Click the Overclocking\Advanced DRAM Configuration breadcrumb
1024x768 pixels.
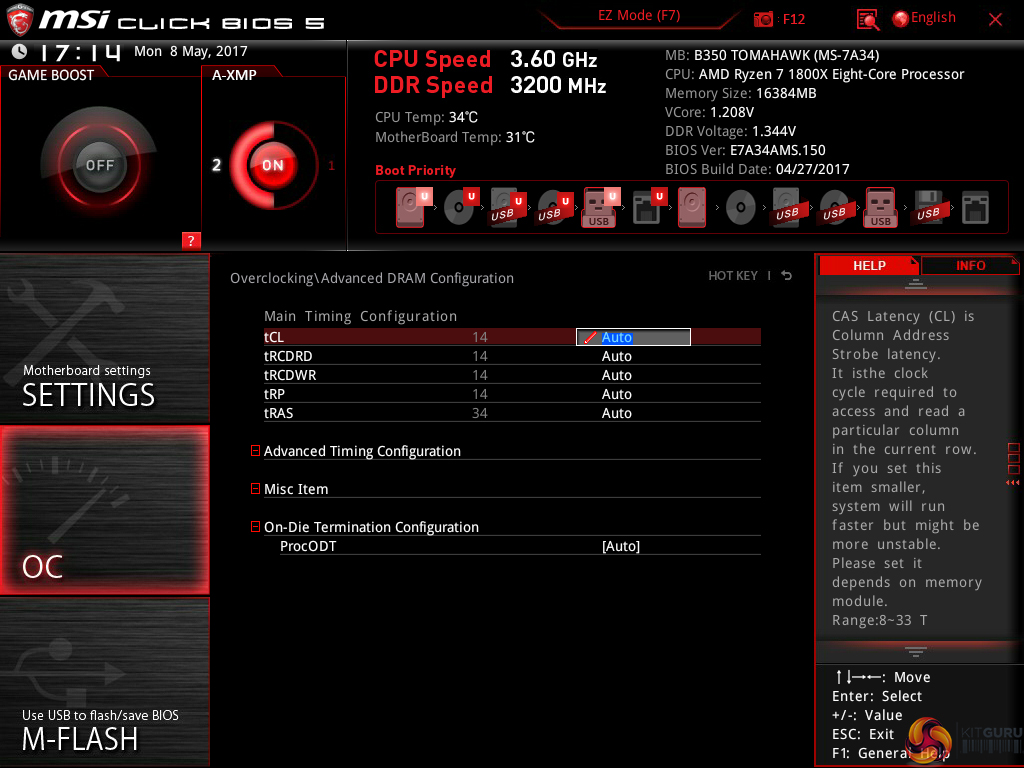point(372,278)
